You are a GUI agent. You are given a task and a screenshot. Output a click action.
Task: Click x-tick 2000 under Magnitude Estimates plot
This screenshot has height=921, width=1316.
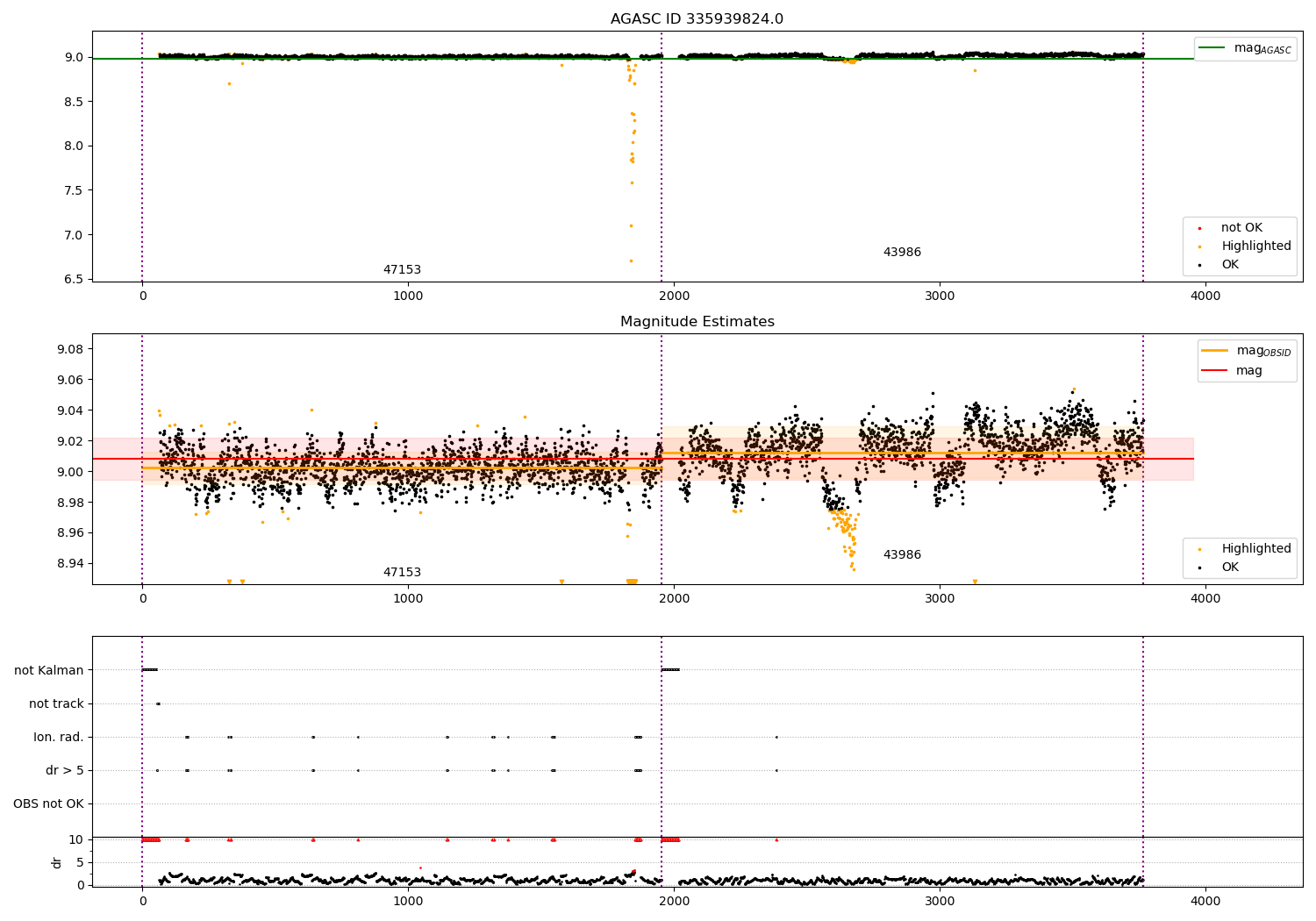pos(674,599)
